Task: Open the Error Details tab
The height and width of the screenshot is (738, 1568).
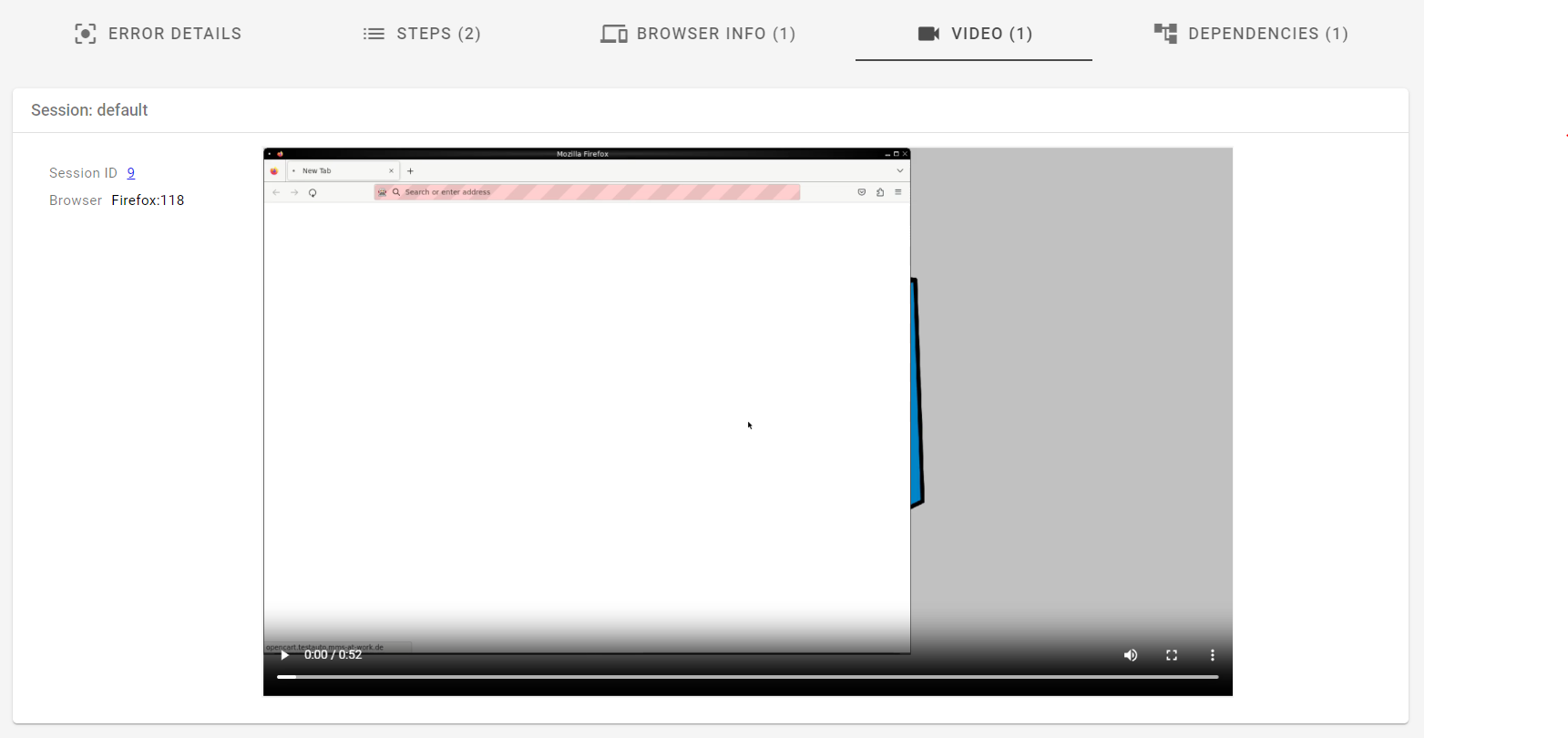Action: click(158, 34)
